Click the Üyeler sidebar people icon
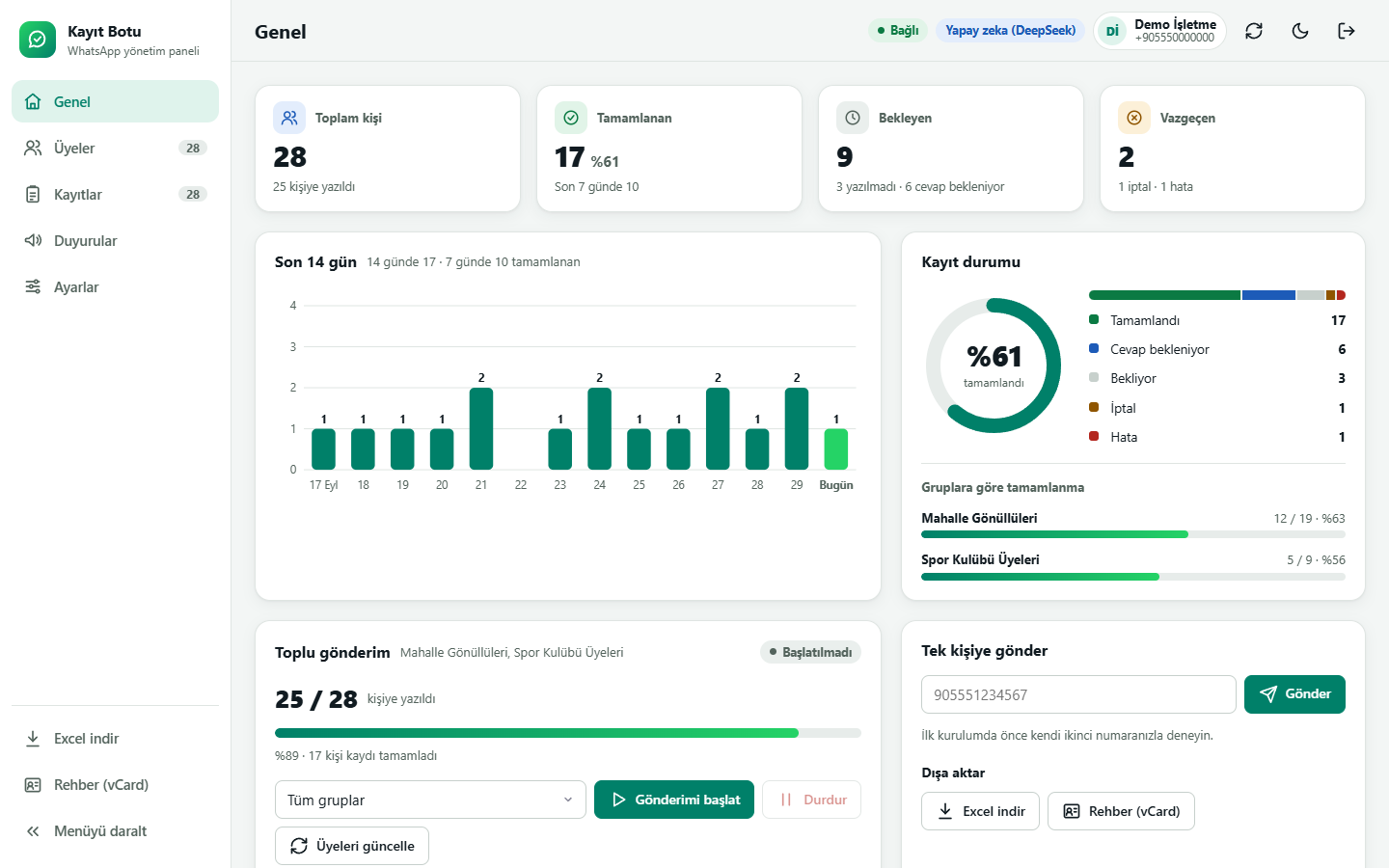This screenshot has width=1389, height=868. (33, 148)
